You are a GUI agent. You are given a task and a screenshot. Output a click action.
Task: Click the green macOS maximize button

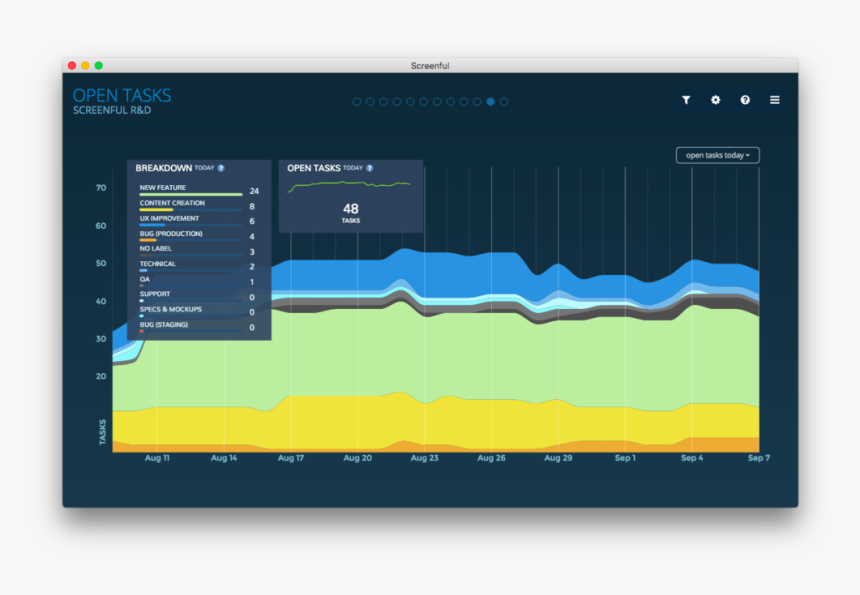click(99, 66)
